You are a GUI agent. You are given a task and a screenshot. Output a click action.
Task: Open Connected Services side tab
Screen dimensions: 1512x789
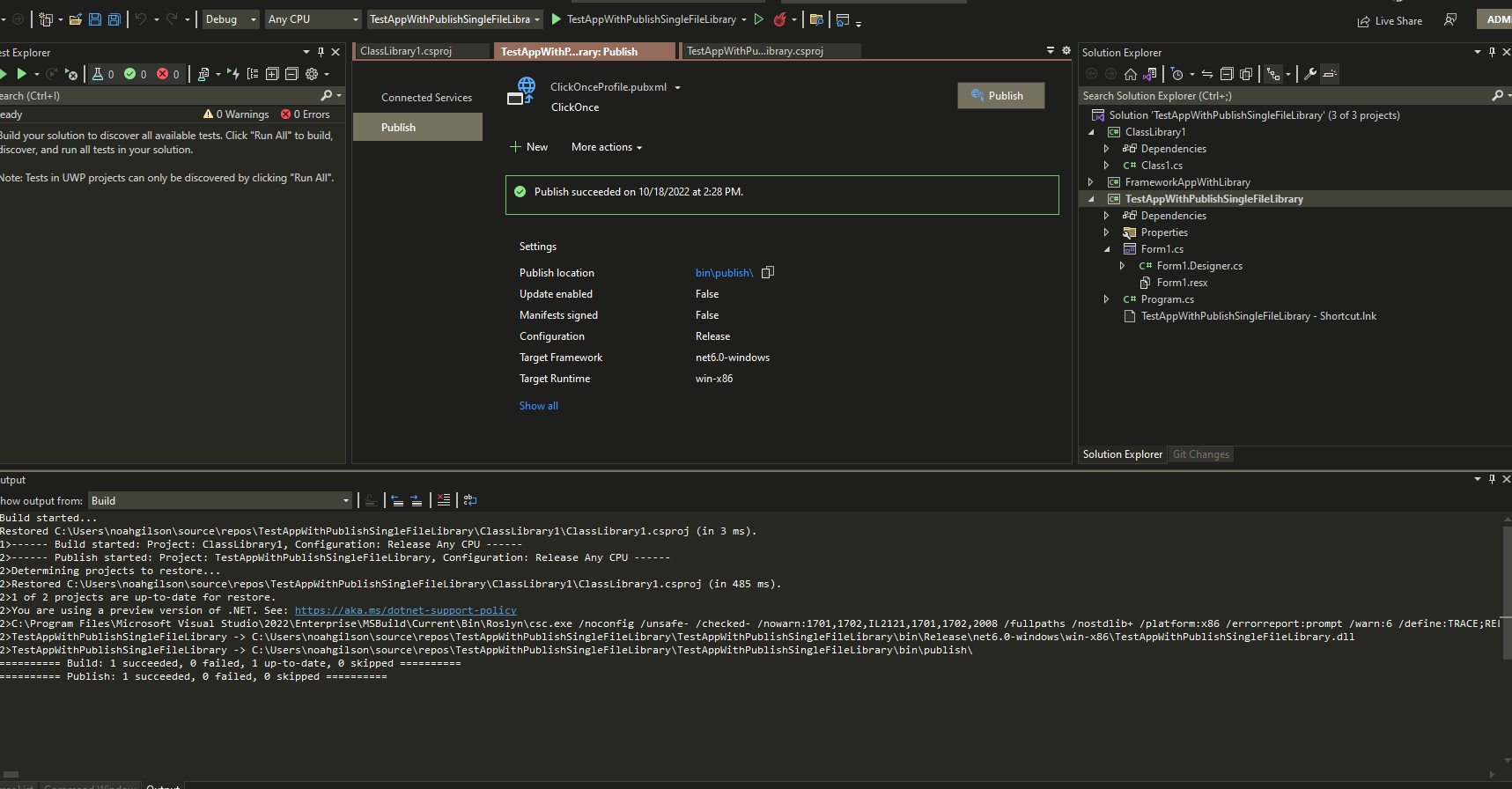coord(426,98)
